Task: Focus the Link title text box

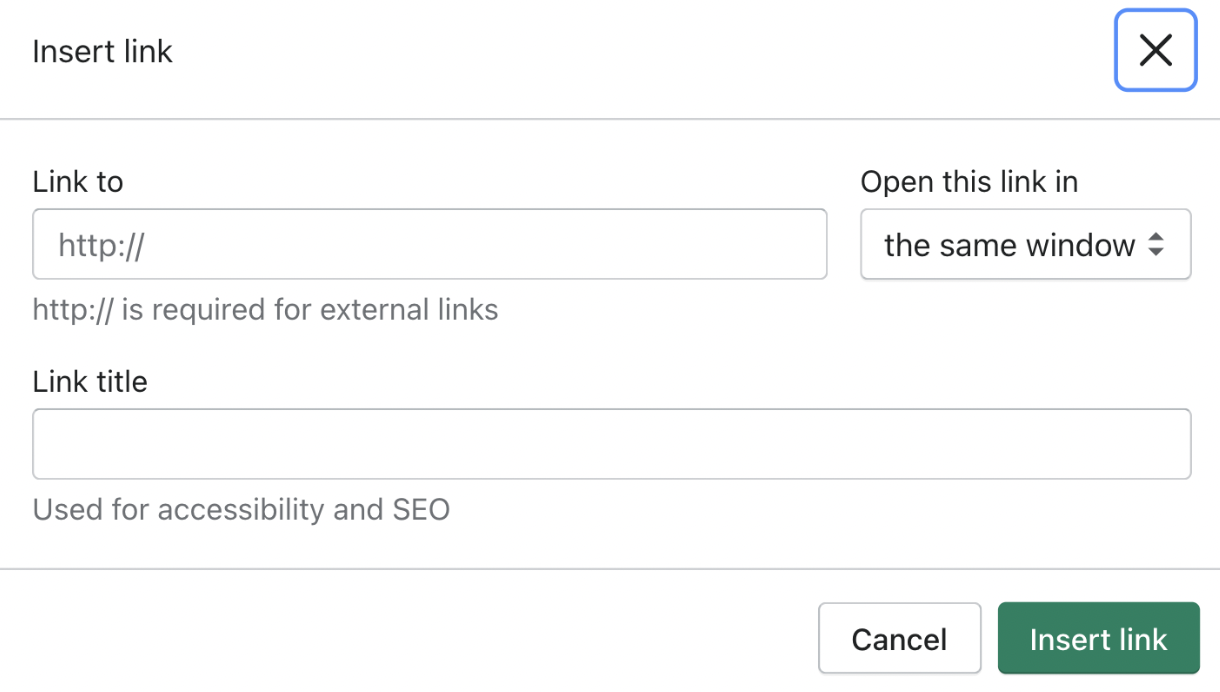Action: (x=611, y=444)
